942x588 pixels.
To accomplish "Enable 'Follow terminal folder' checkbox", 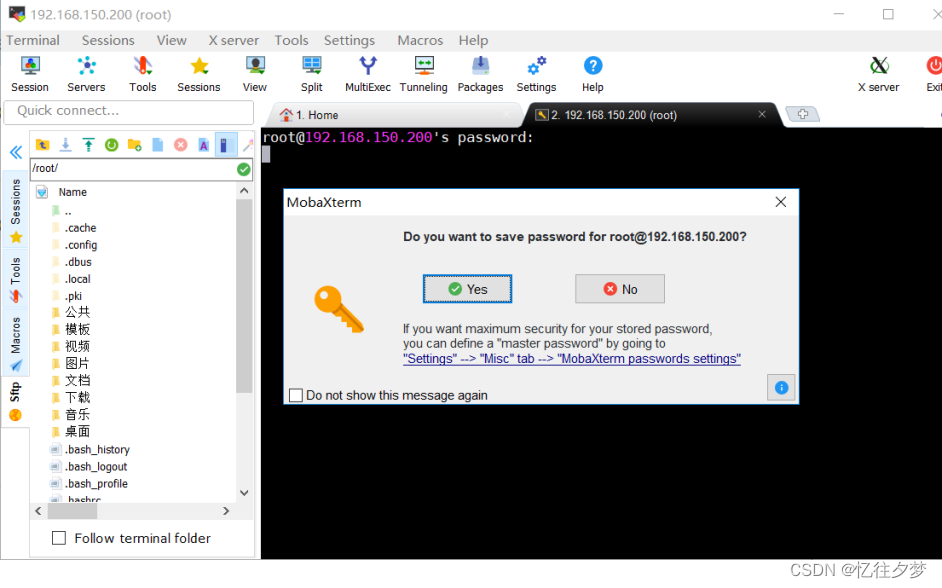I will pyautogui.click(x=59, y=538).
